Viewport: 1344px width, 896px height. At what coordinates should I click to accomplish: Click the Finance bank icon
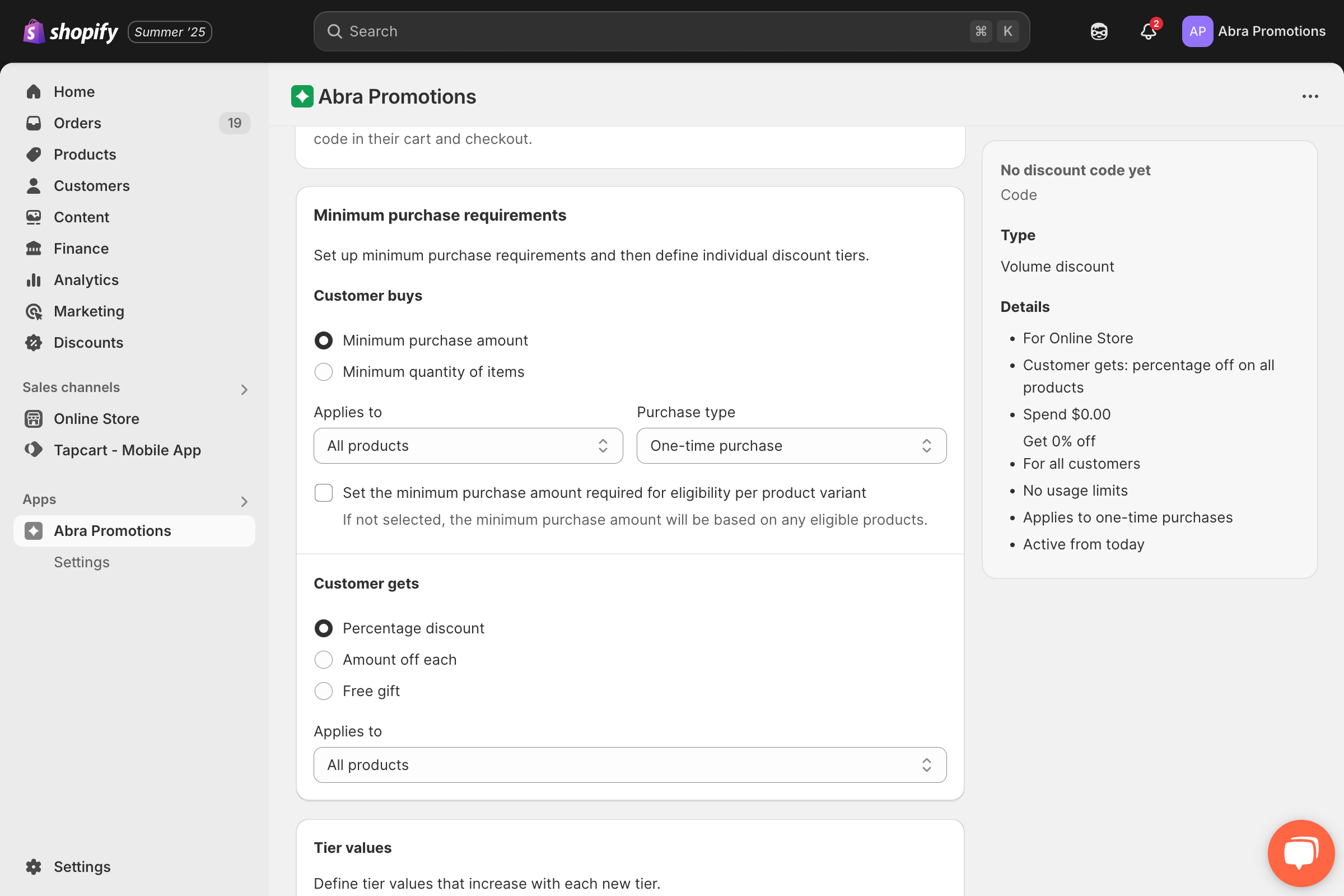click(x=34, y=249)
